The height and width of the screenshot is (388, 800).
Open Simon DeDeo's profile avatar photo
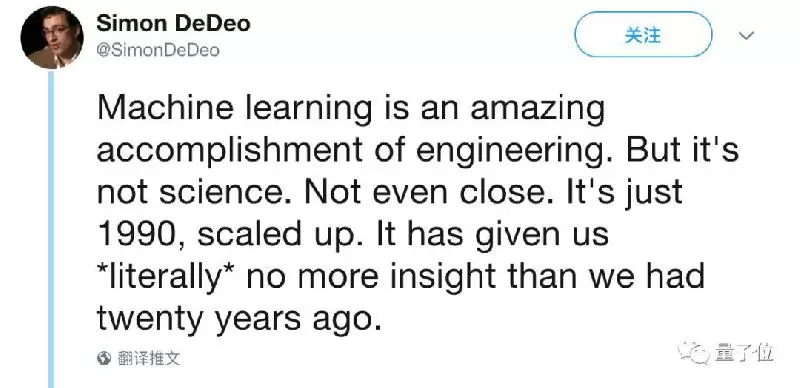pyautogui.click(x=52, y=37)
